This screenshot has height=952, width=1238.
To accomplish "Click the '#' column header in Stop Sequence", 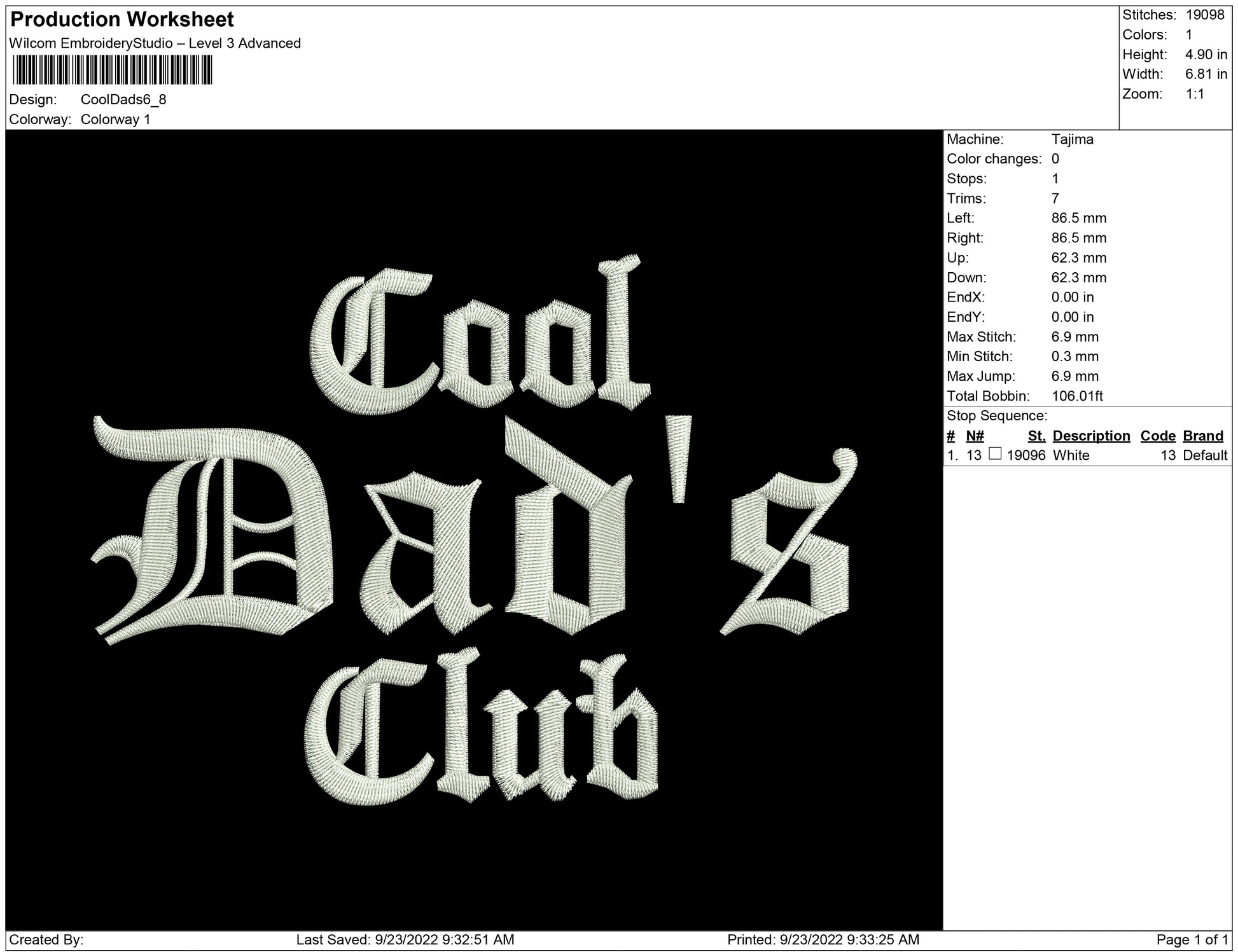I will click(x=950, y=436).
